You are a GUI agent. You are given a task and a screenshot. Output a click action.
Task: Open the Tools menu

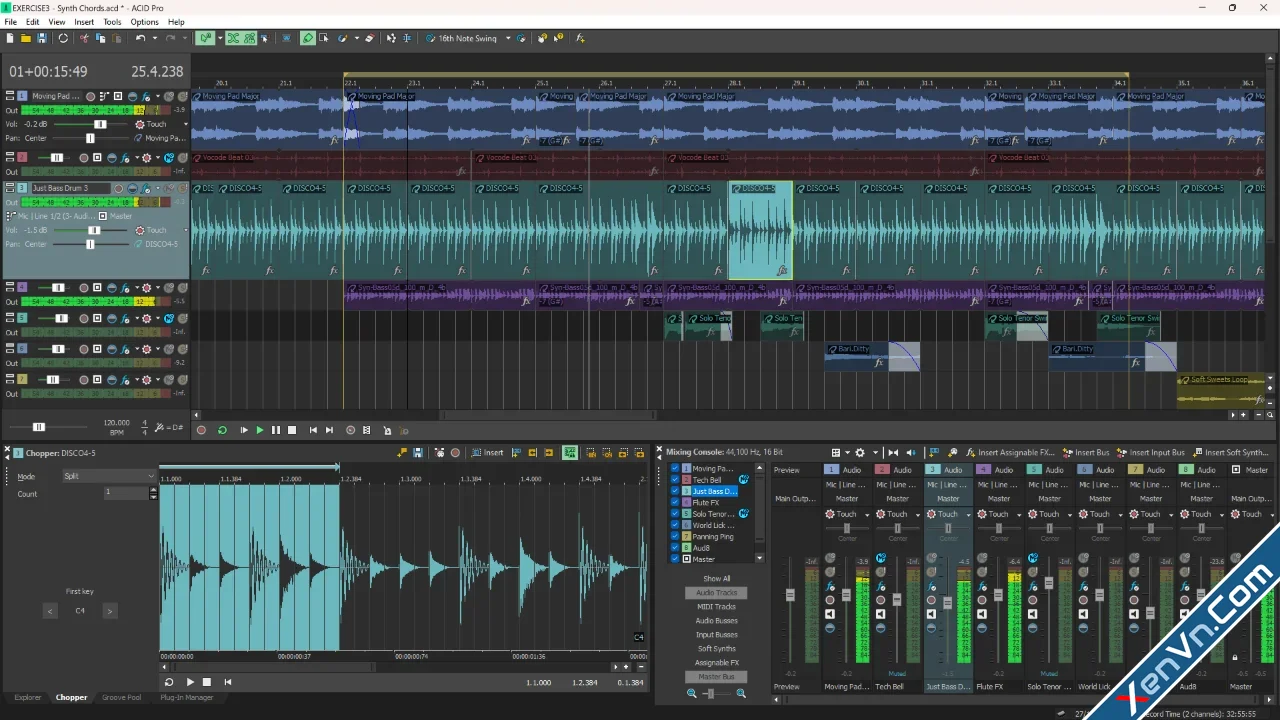click(x=112, y=22)
